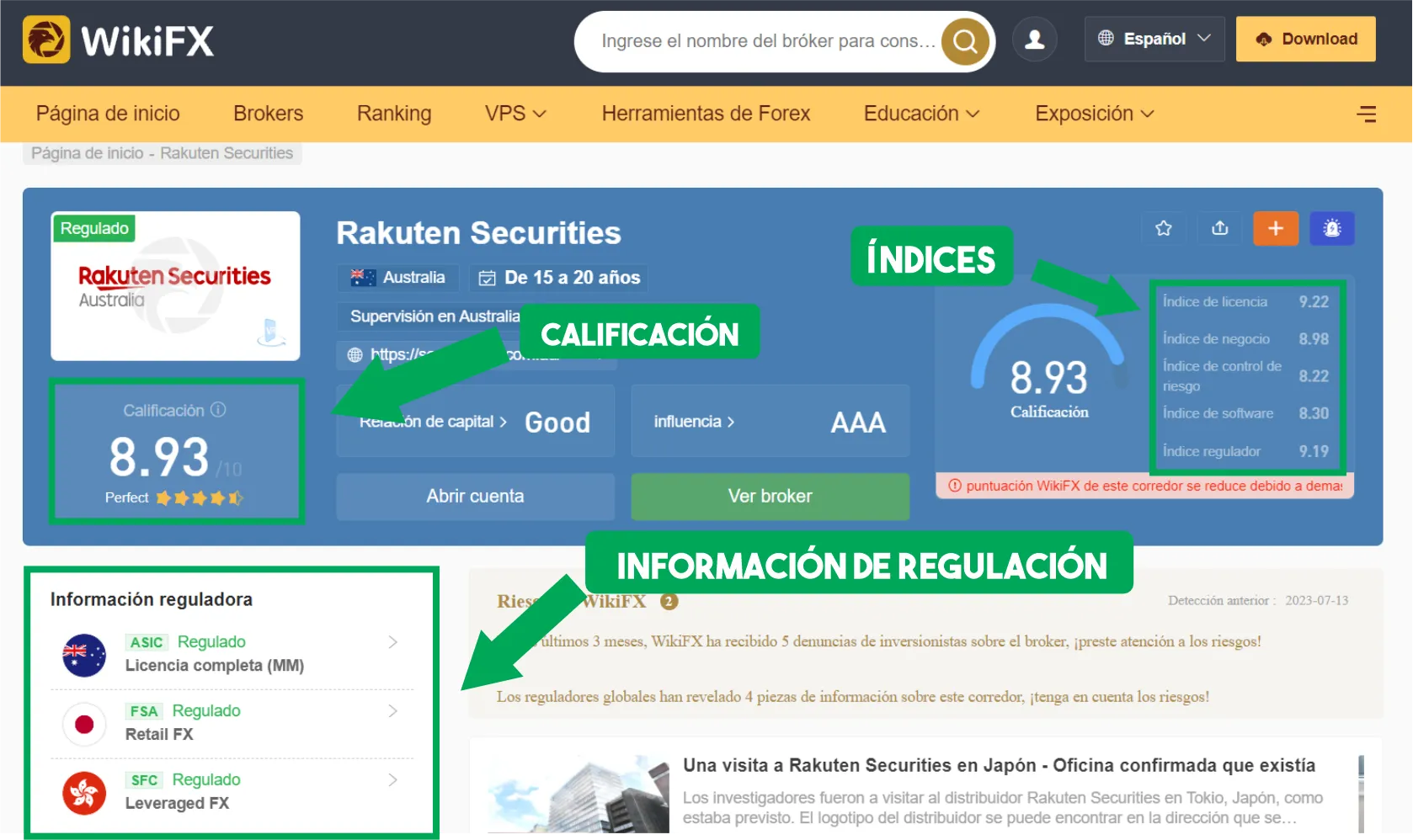Click the office building article thumbnail
1413x840 pixels.
click(x=579, y=795)
